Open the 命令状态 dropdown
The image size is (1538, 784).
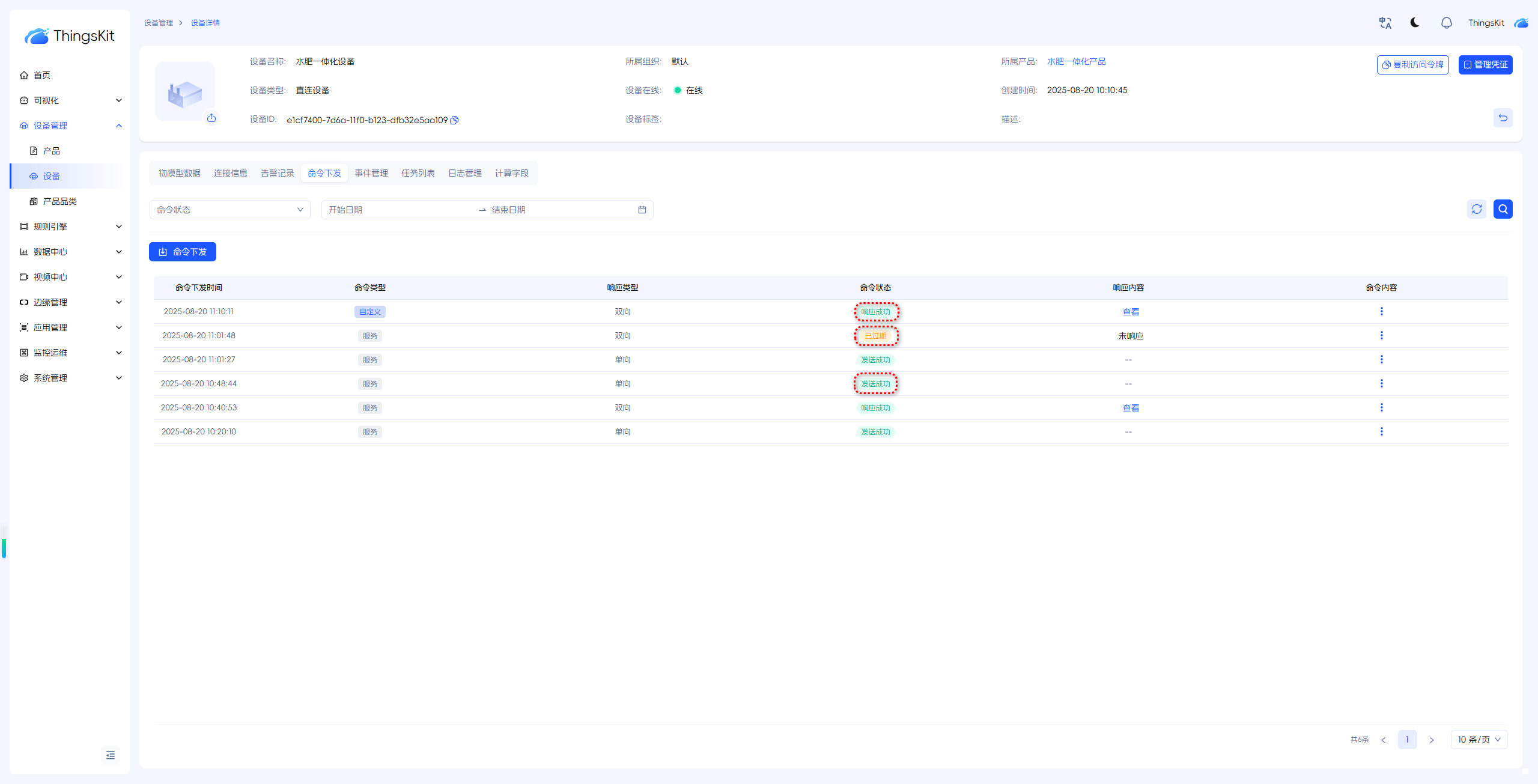(x=229, y=210)
